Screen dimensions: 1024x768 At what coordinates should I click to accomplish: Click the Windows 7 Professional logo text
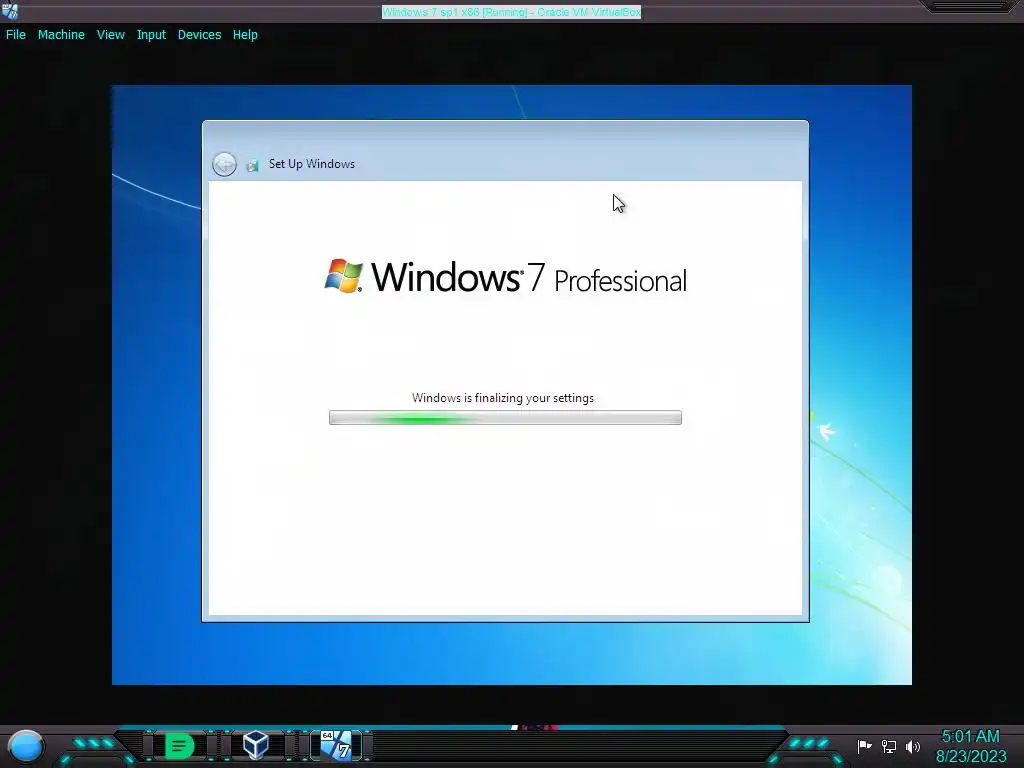528,278
